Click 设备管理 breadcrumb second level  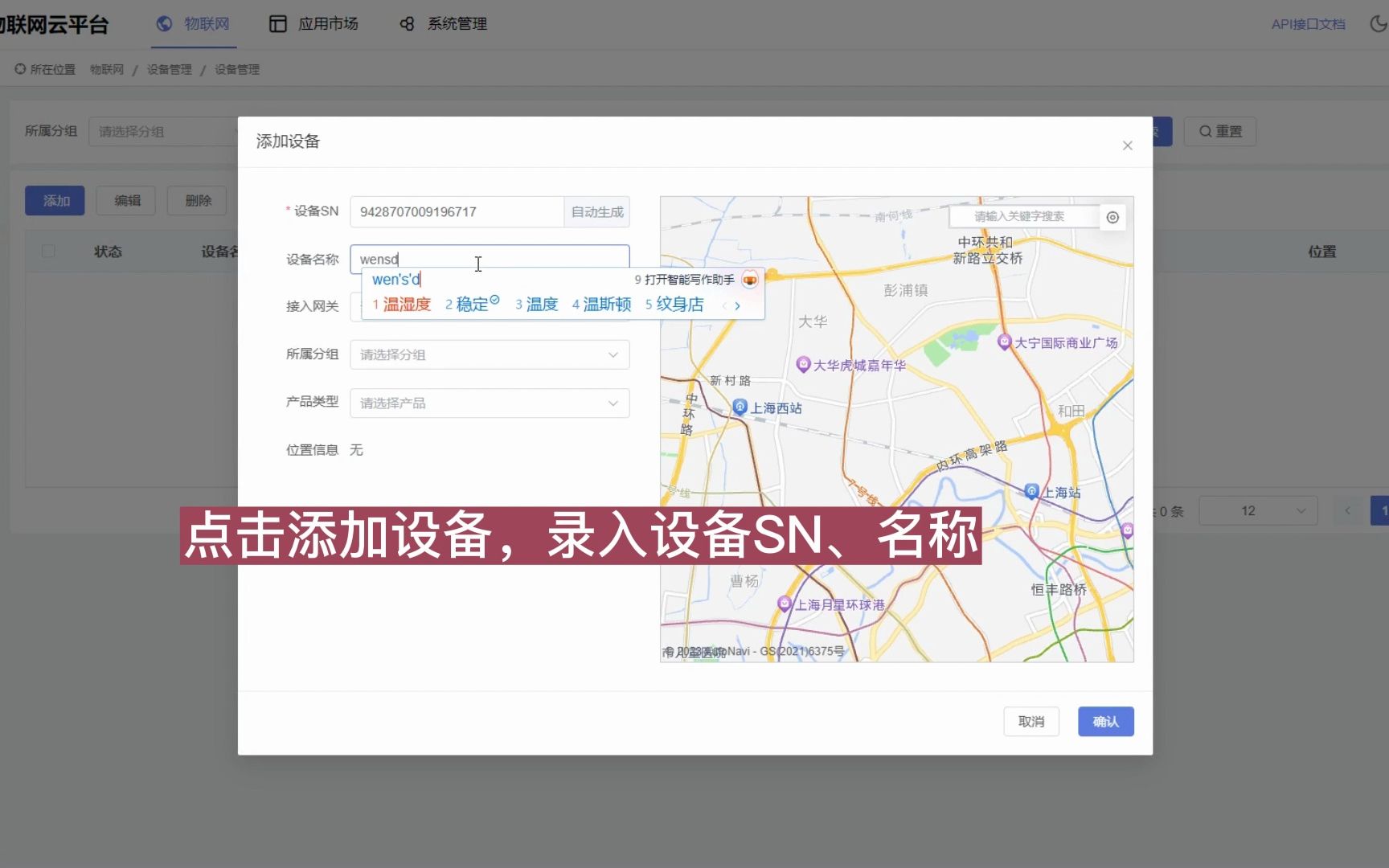click(169, 70)
